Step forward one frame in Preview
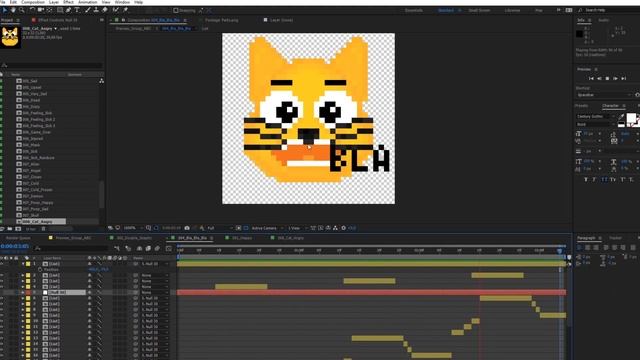 [x=616, y=78]
